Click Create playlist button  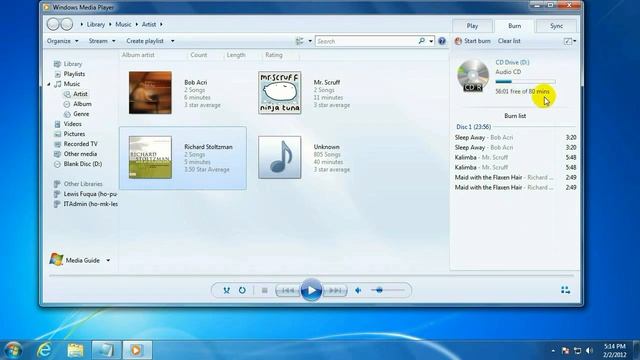pyautogui.click(x=145, y=41)
